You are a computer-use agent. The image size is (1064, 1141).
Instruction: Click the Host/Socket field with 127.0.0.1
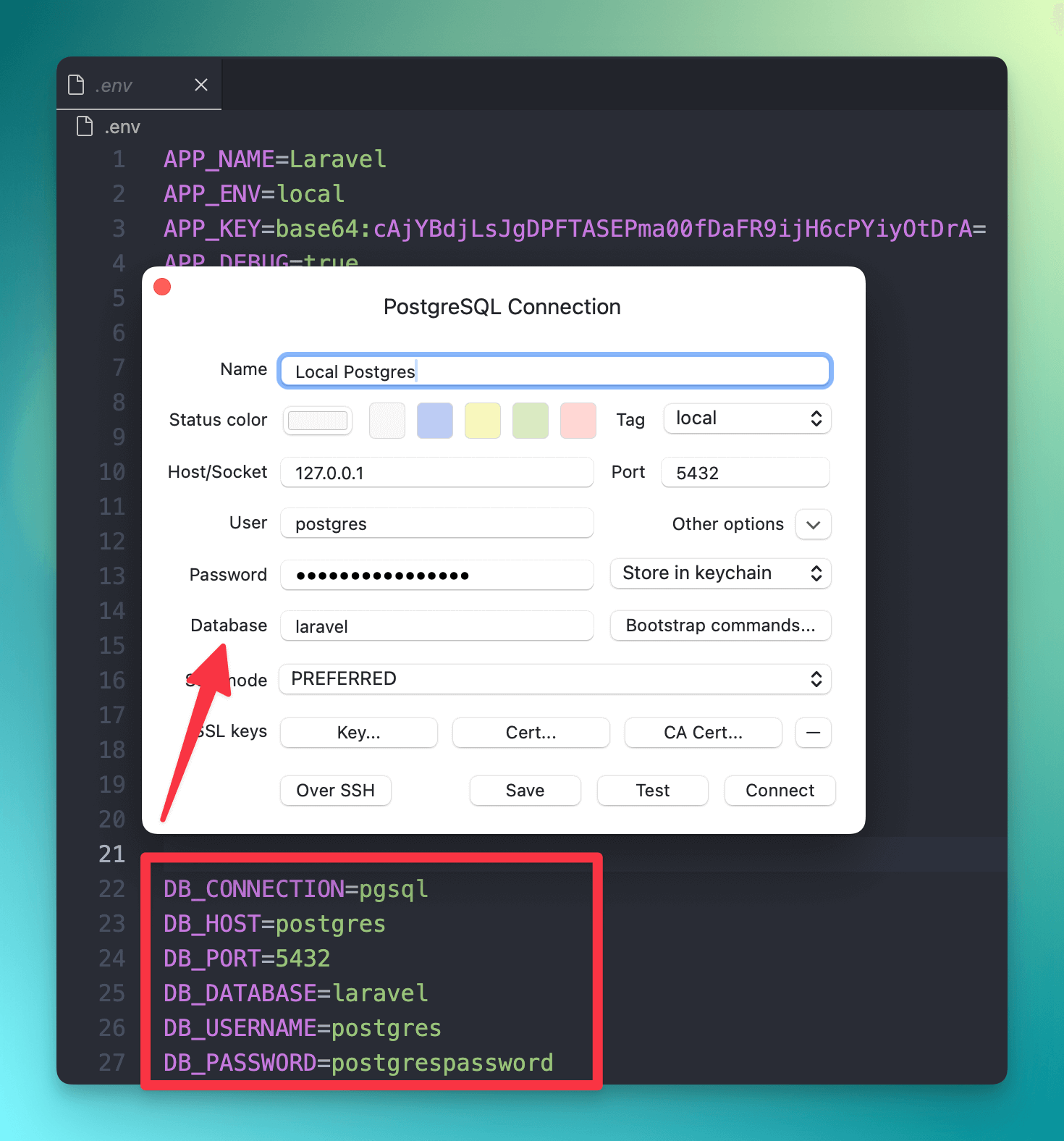tap(437, 473)
